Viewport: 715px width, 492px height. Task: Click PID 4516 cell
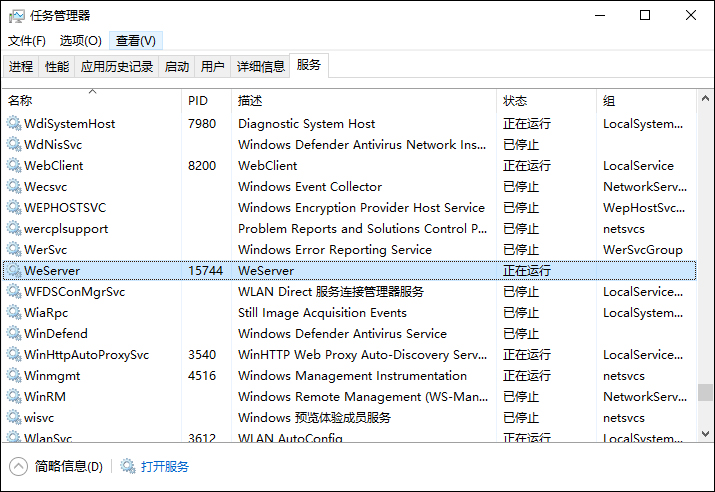202,375
